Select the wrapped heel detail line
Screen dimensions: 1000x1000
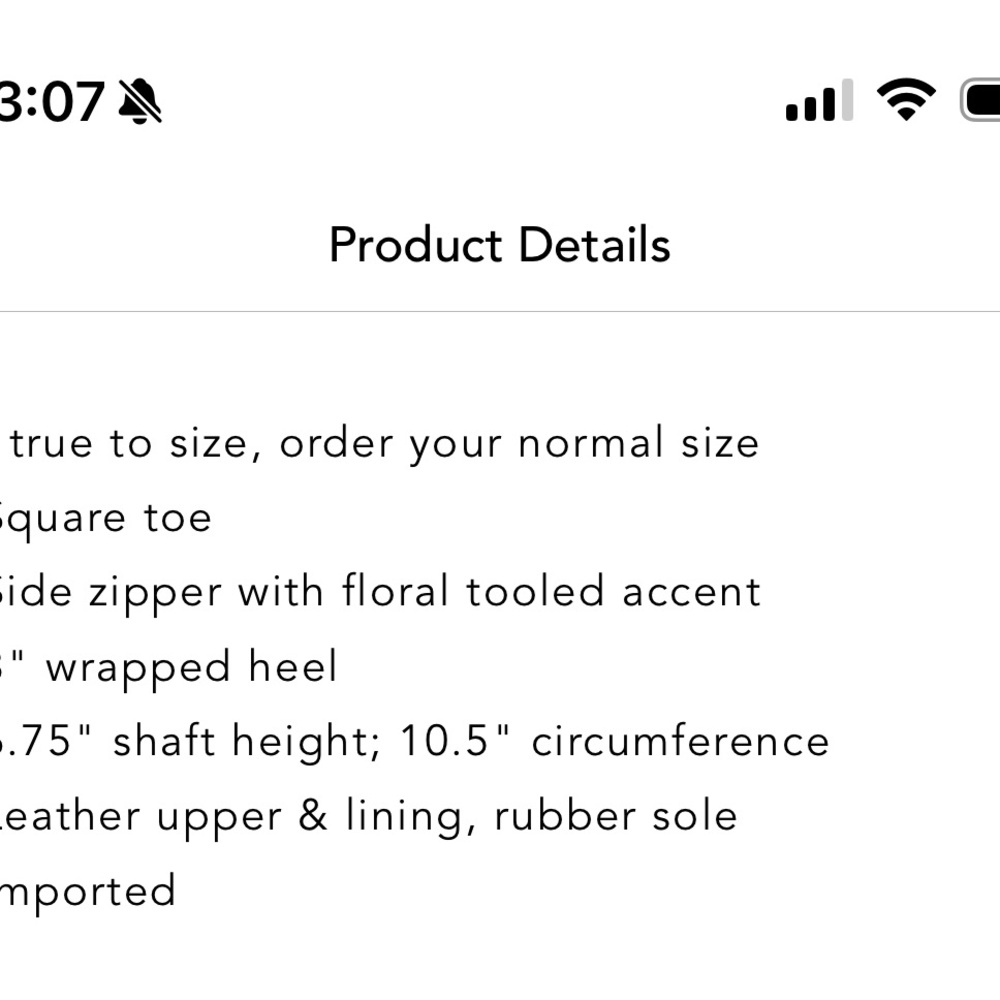(170, 667)
